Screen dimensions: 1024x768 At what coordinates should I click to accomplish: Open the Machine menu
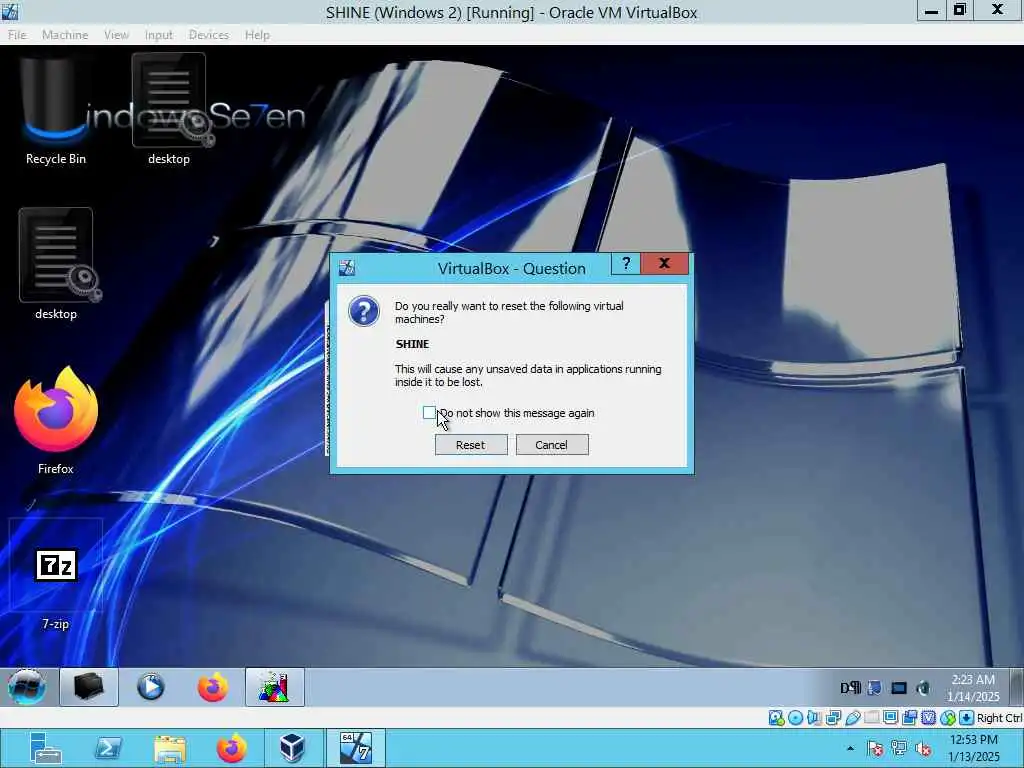click(65, 35)
